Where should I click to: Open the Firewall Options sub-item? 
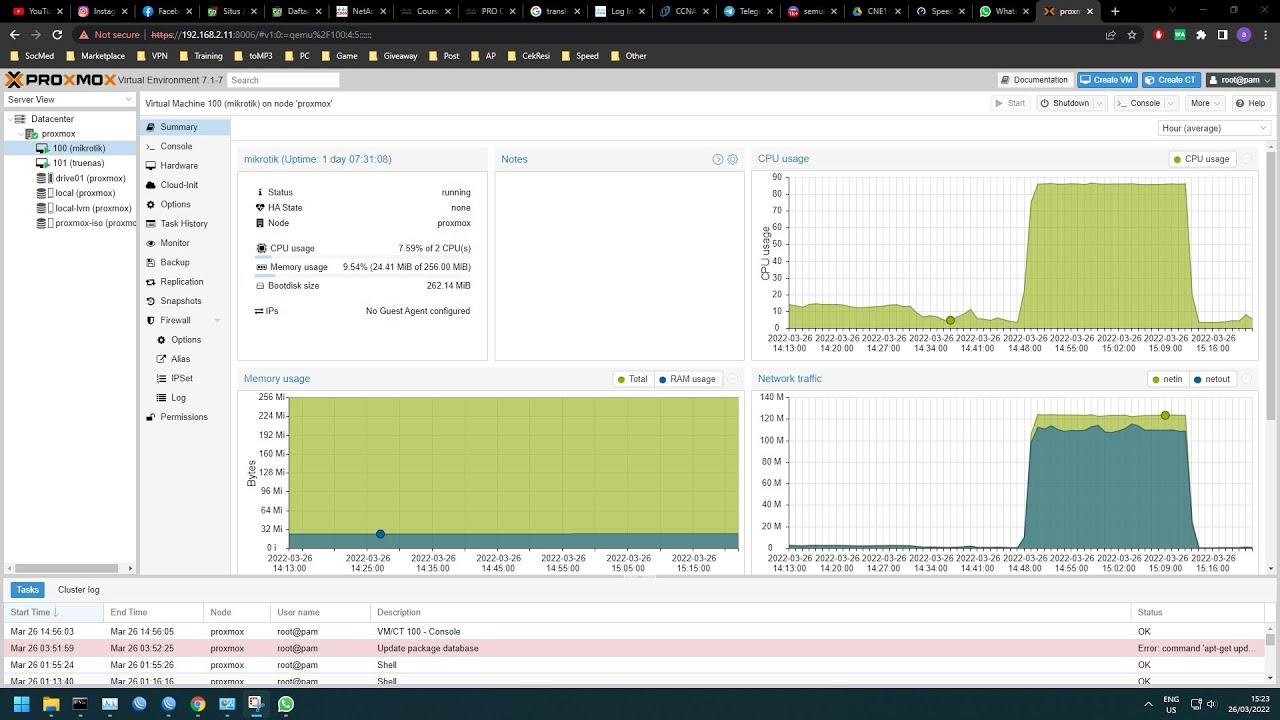point(185,340)
